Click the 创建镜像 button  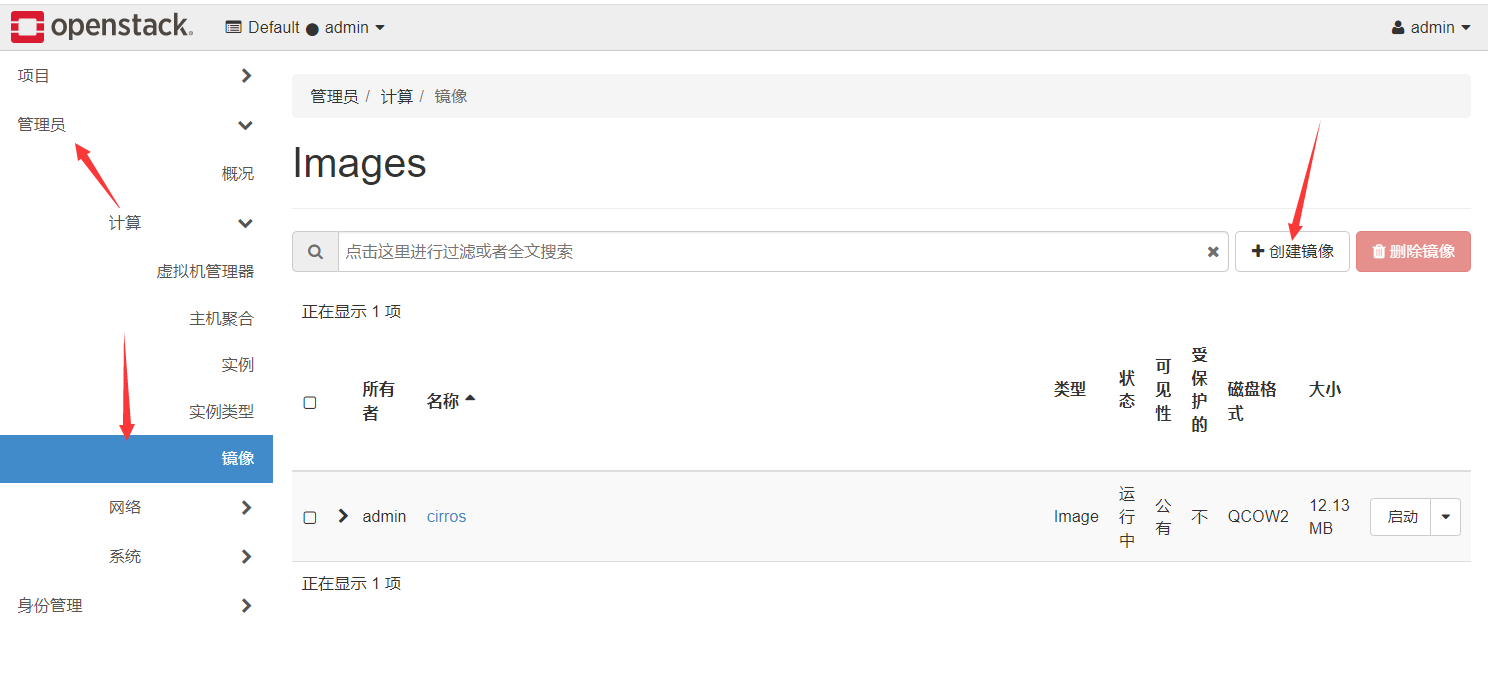click(1292, 252)
